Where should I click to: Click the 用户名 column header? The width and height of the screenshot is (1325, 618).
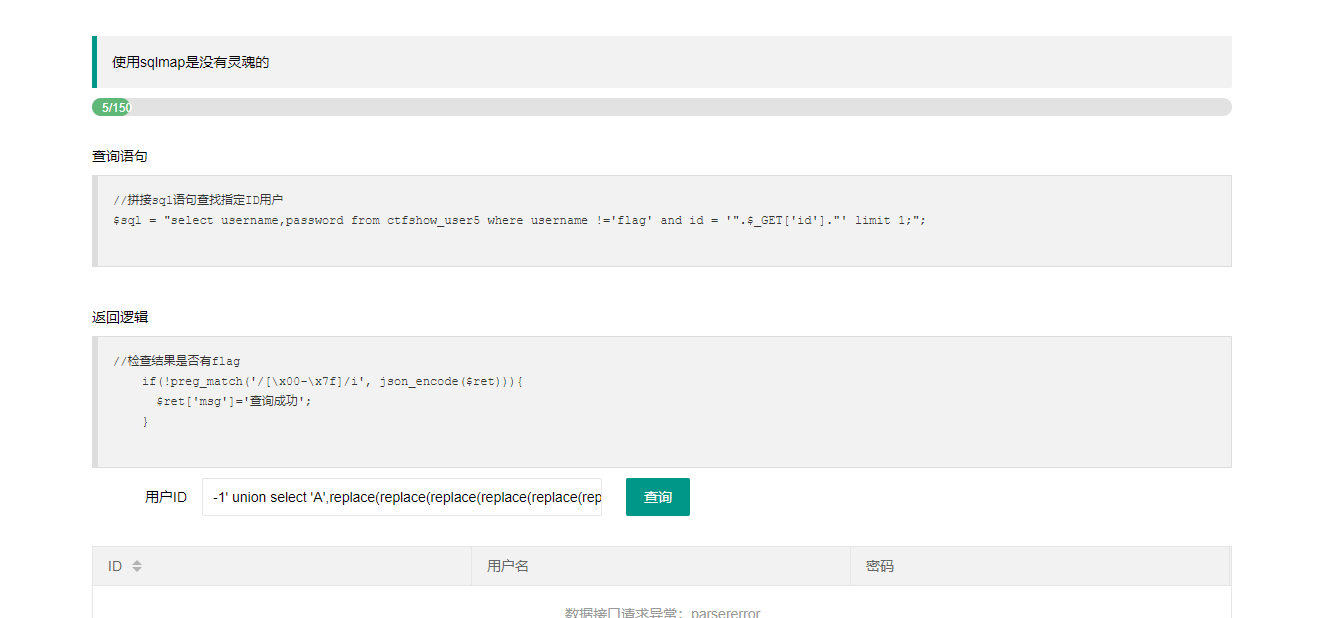click(508, 566)
